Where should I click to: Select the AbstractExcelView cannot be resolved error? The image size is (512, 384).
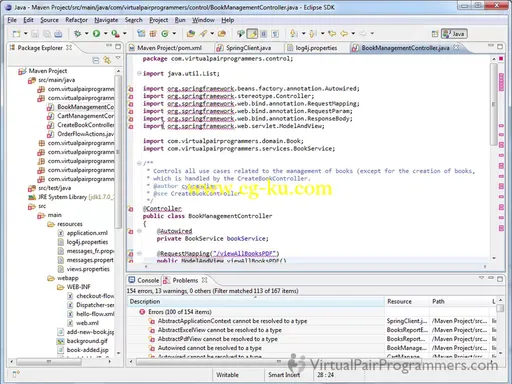[x=219, y=330]
